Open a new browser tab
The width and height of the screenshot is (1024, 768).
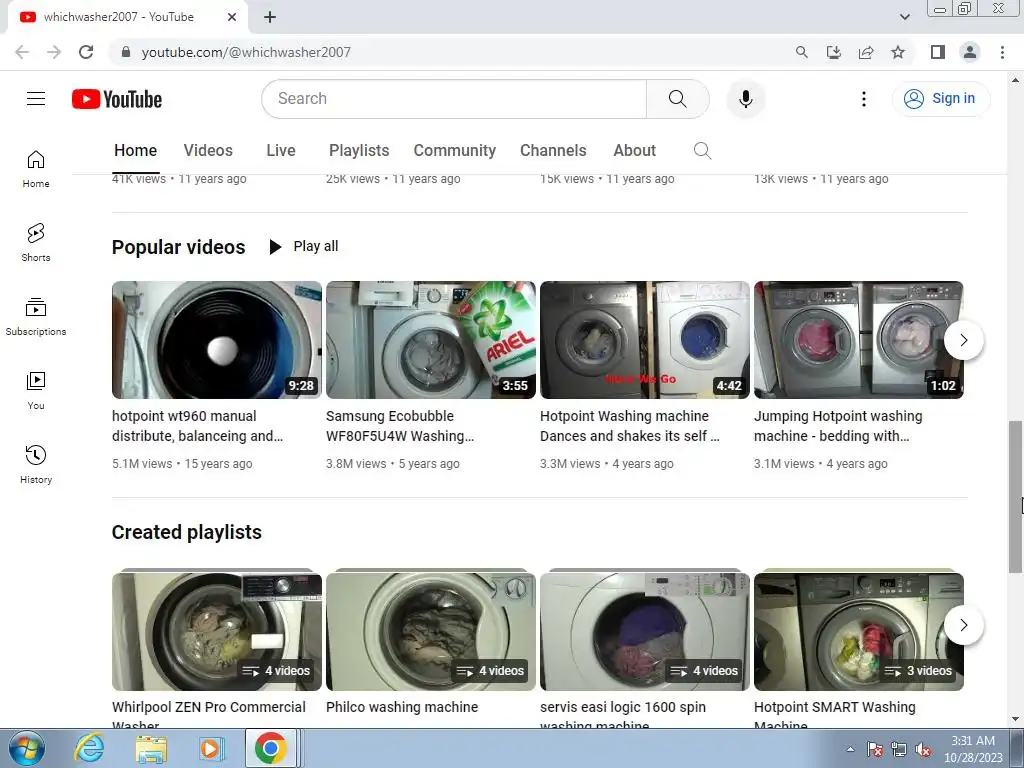[270, 17]
